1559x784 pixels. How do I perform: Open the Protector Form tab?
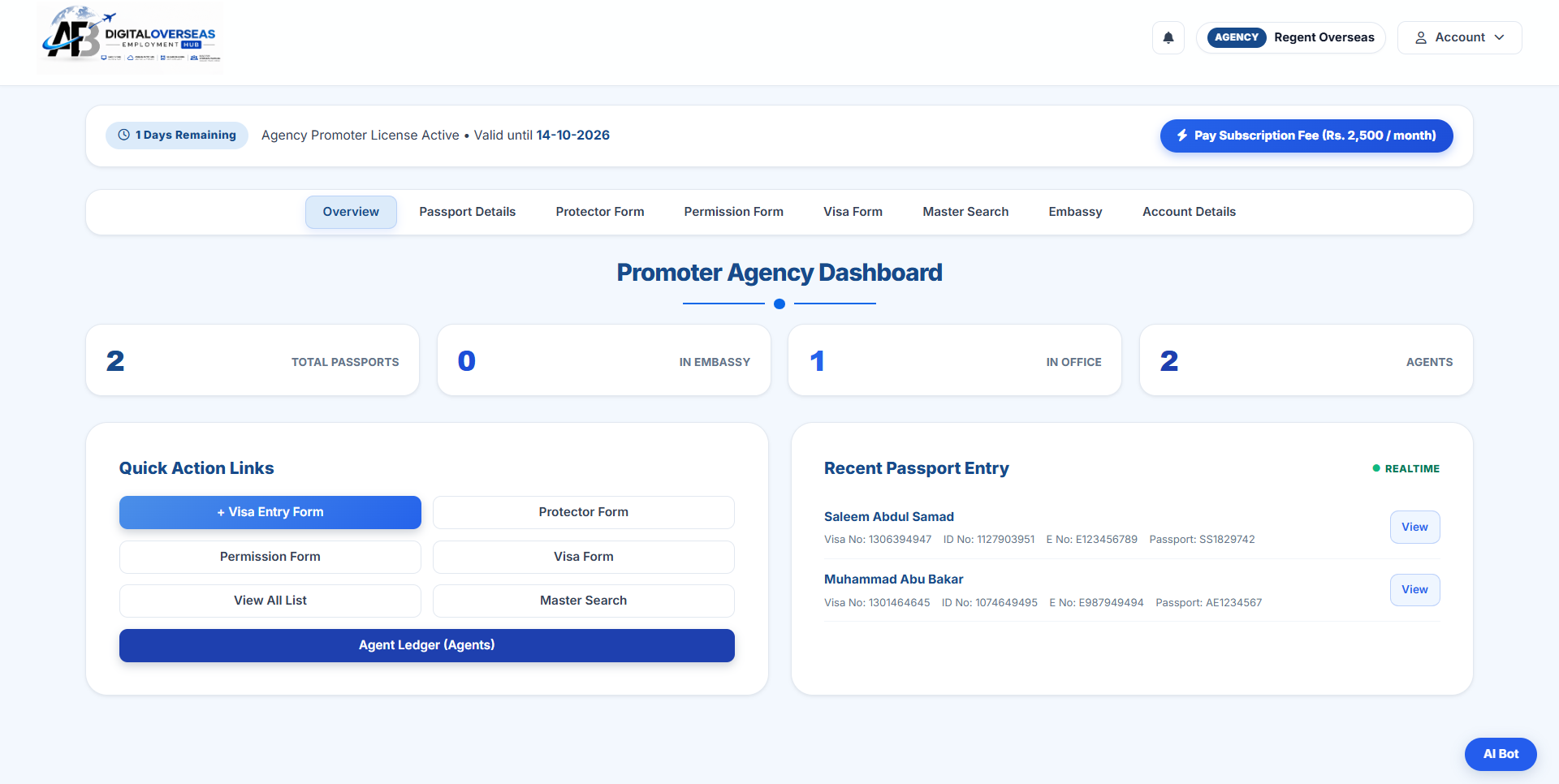(600, 212)
